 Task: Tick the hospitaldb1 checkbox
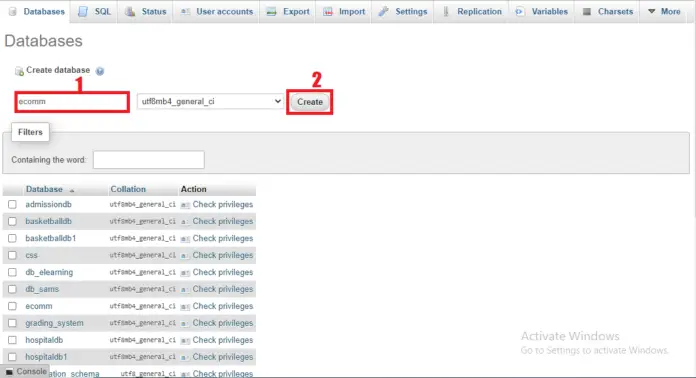12,357
